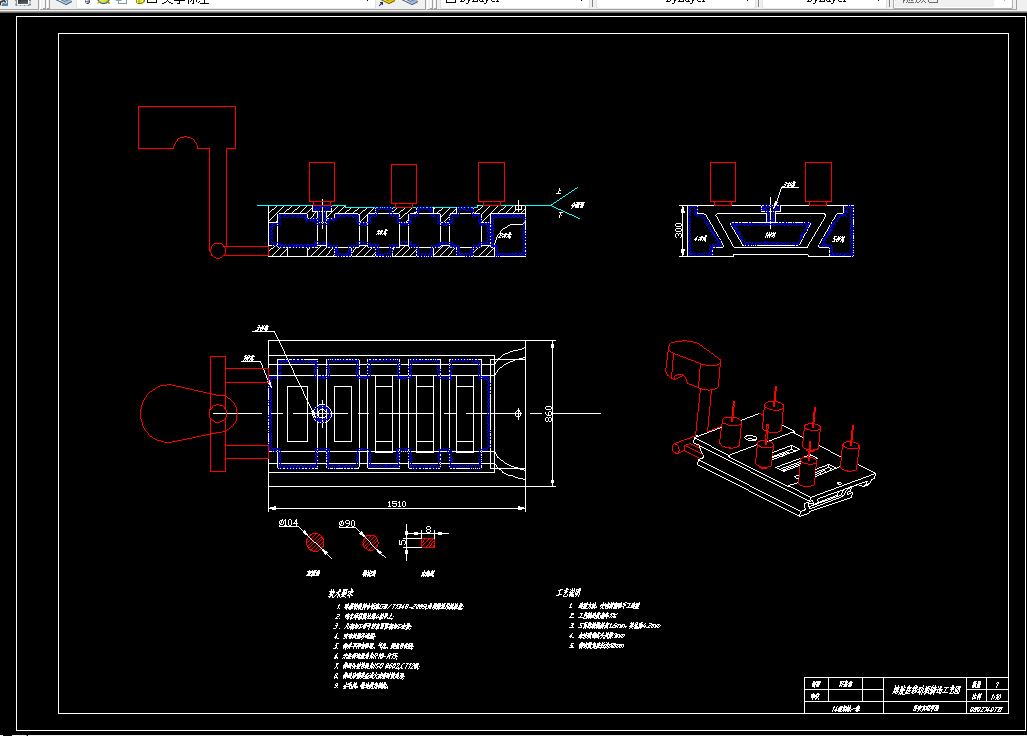The image size is (1027, 736).
Task: Click the cyan parting-line arrow marker
Action: tap(565, 203)
